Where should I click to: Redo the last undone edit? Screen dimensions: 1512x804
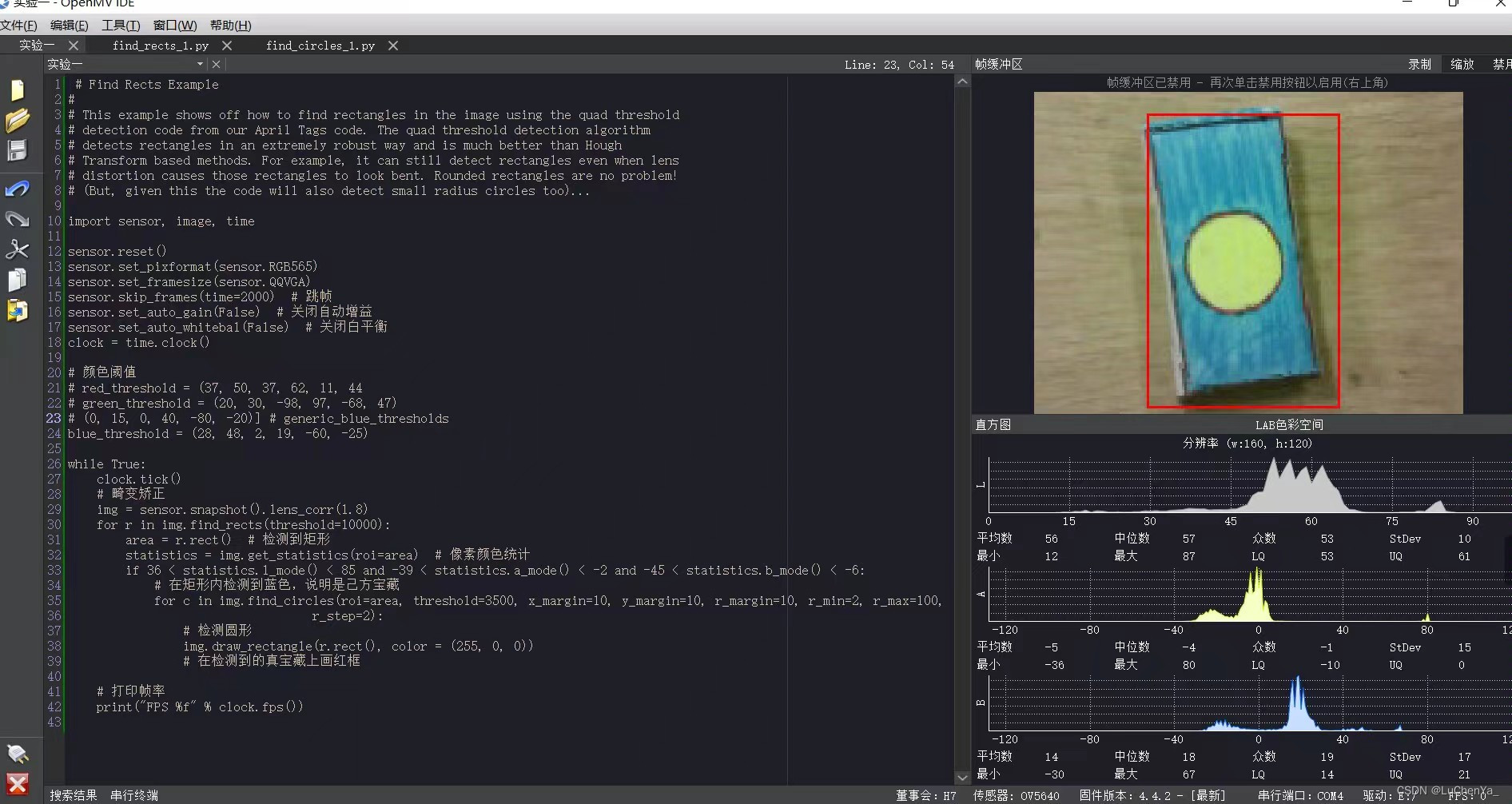[18, 218]
